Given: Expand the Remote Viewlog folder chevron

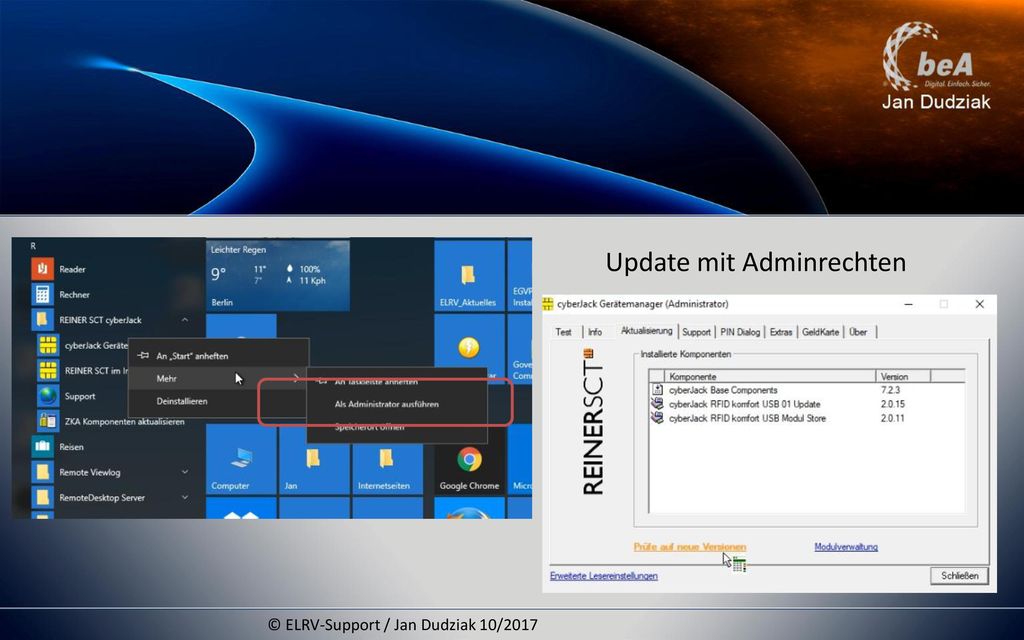Looking at the screenshot, I should 185,472.
